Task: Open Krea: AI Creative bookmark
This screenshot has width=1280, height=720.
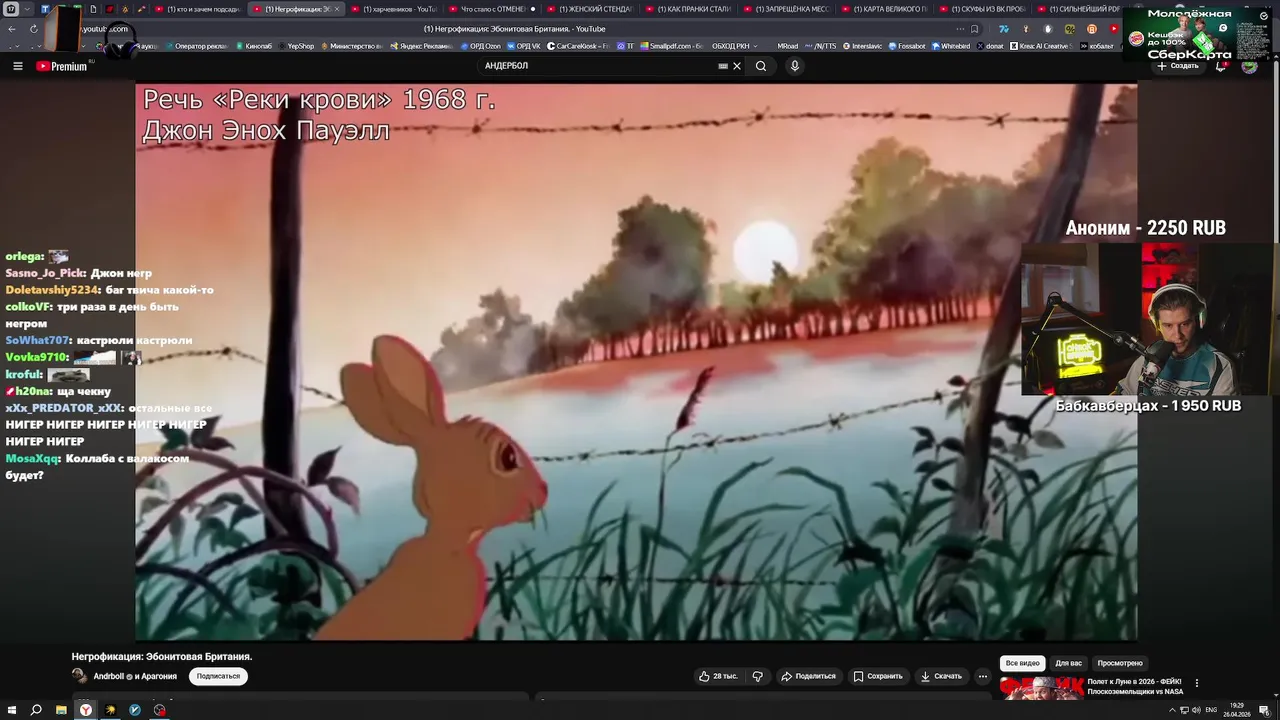Action: point(1039,46)
